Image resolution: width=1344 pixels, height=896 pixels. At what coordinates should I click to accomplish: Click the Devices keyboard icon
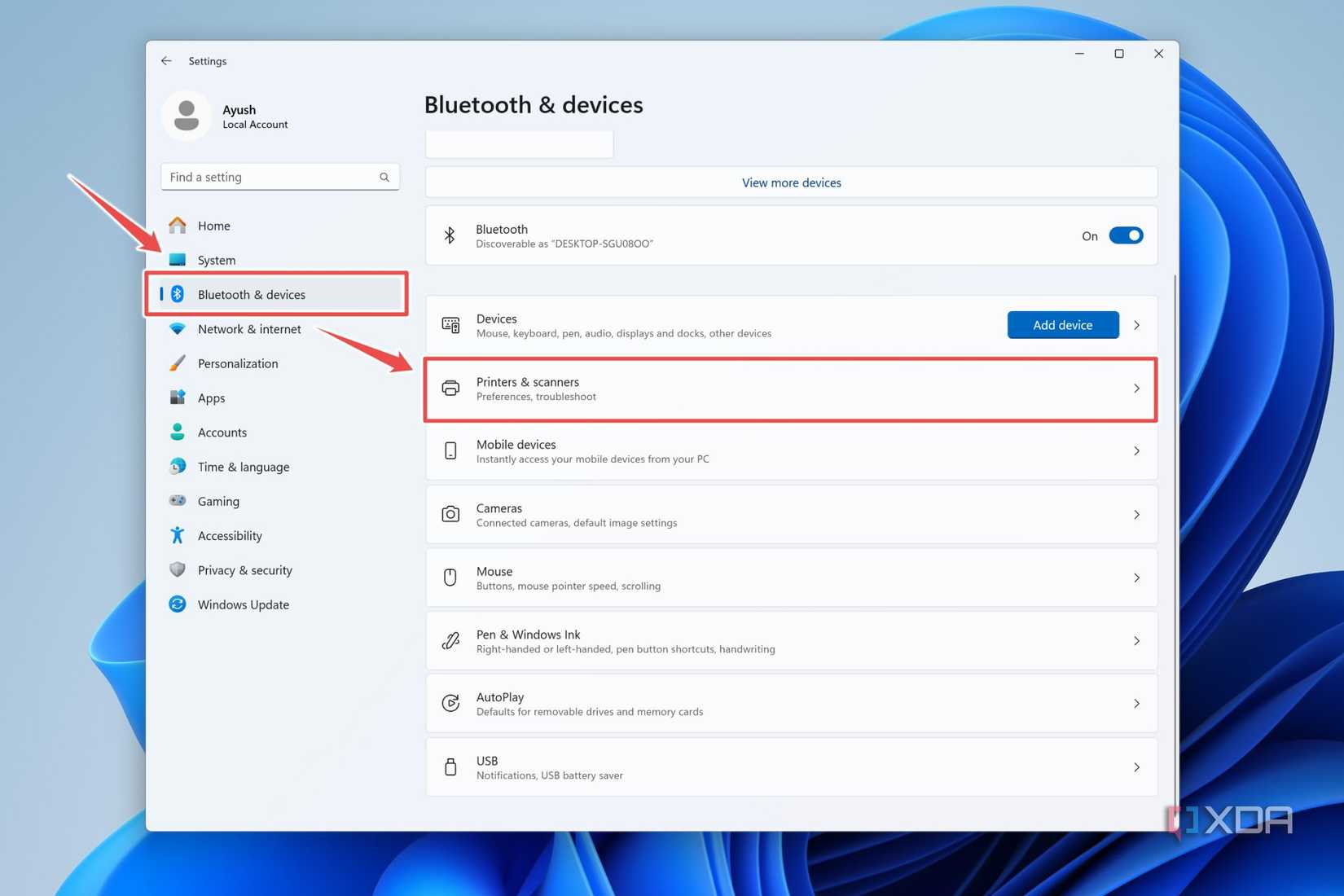(x=450, y=325)
